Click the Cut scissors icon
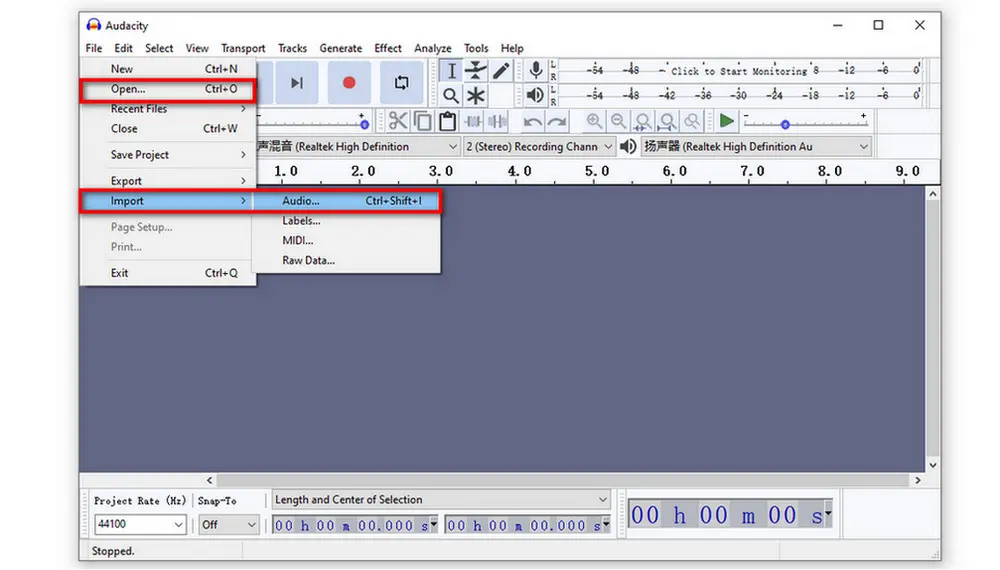Viewport: 1000px width, 570px height. tap(397, 121)
